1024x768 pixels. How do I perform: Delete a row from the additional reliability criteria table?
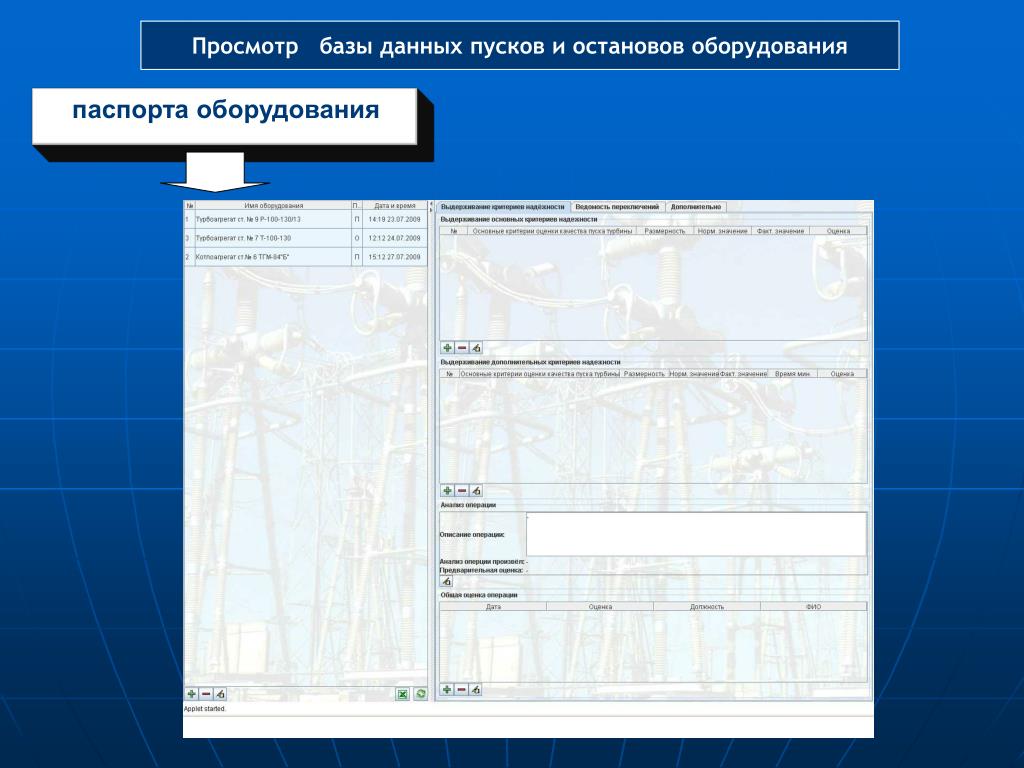pos(462,490)
